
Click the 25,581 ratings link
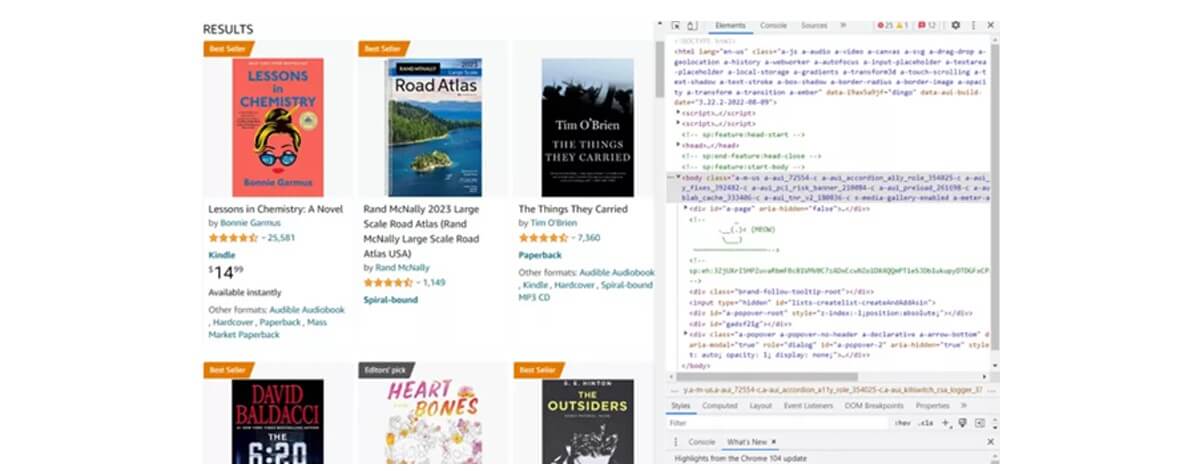pyautogui.click(x=283, y=239)
